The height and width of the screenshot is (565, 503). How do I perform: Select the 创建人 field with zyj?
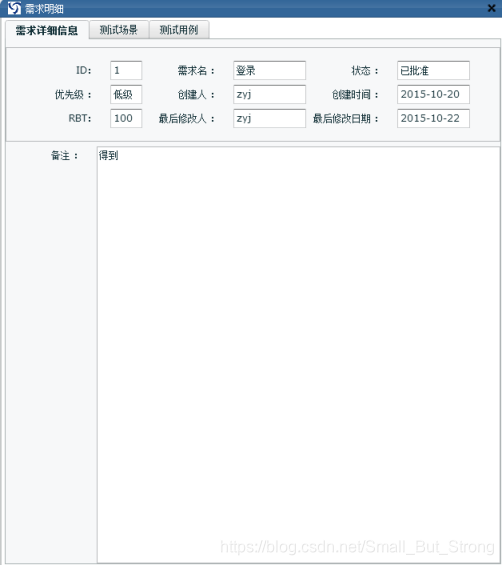tap(270, 94)
